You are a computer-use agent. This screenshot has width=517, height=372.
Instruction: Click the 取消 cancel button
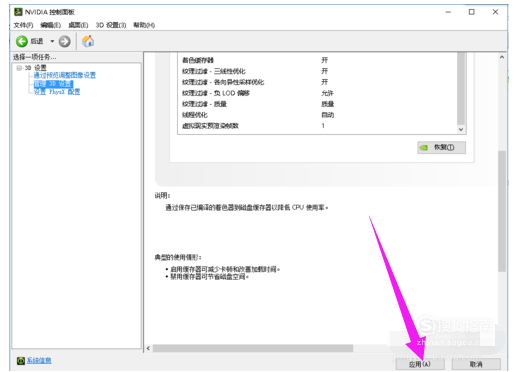click(x=476, y=364)
